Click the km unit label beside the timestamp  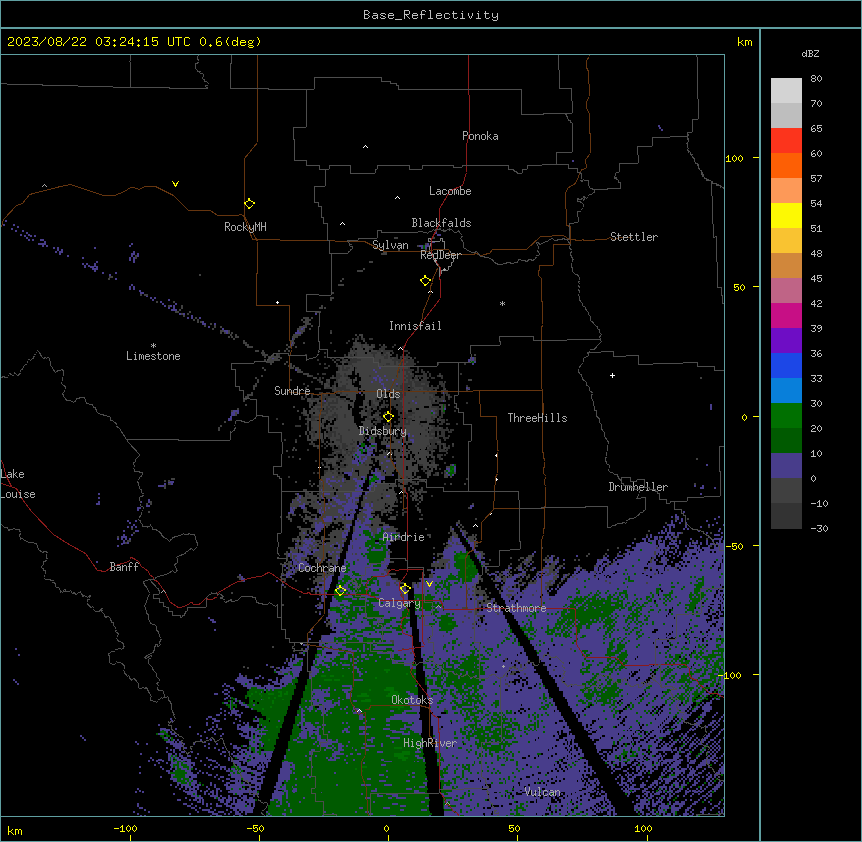745,42
